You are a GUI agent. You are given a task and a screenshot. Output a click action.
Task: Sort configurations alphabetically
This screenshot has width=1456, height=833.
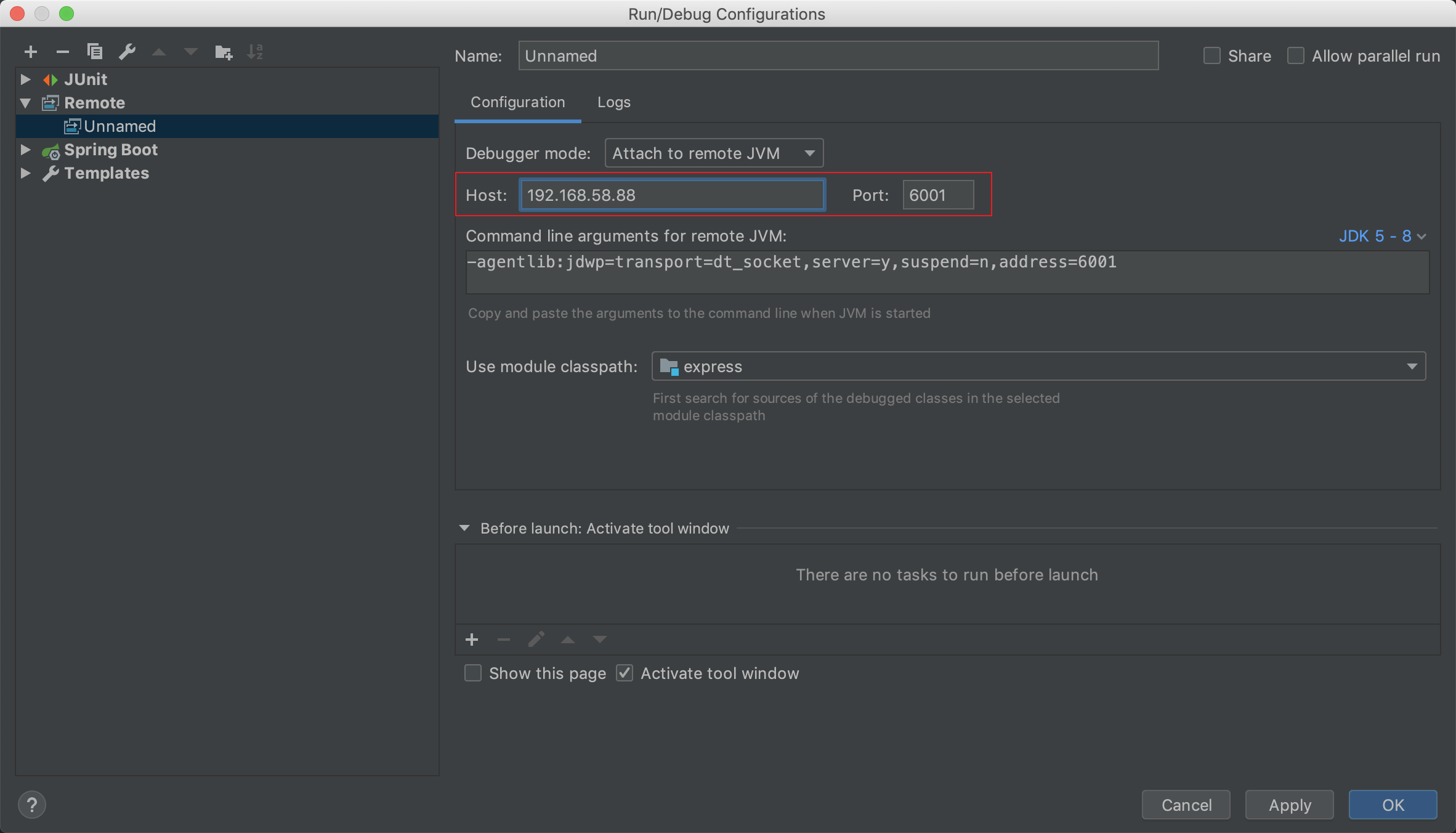254,52
